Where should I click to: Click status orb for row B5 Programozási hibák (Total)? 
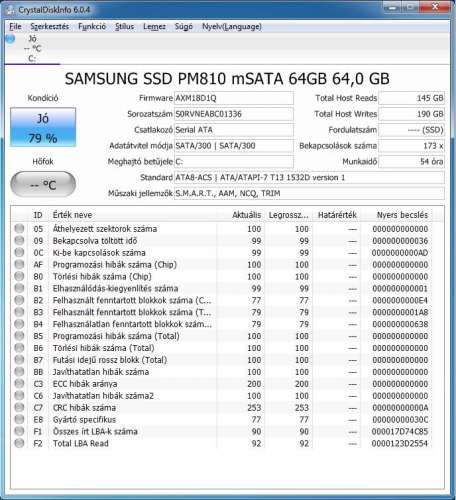tap(19, 336)
